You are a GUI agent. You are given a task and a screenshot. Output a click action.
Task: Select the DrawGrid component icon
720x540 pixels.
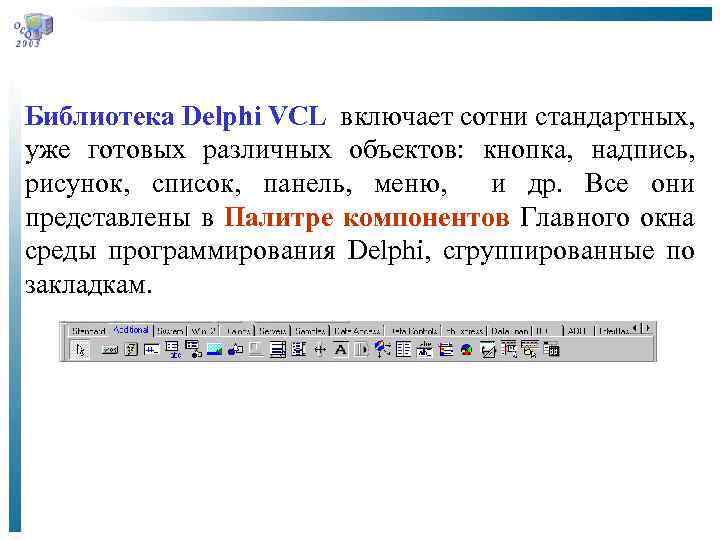[x=194, y=350]
